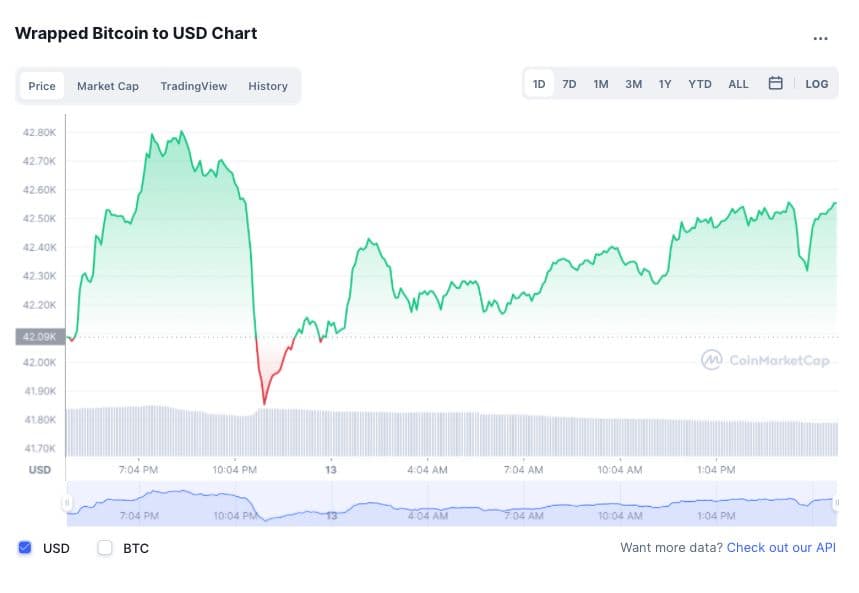This screenshot has width=859, height=593.
Task: Show the 1M time range
Action: coord(601,84)
